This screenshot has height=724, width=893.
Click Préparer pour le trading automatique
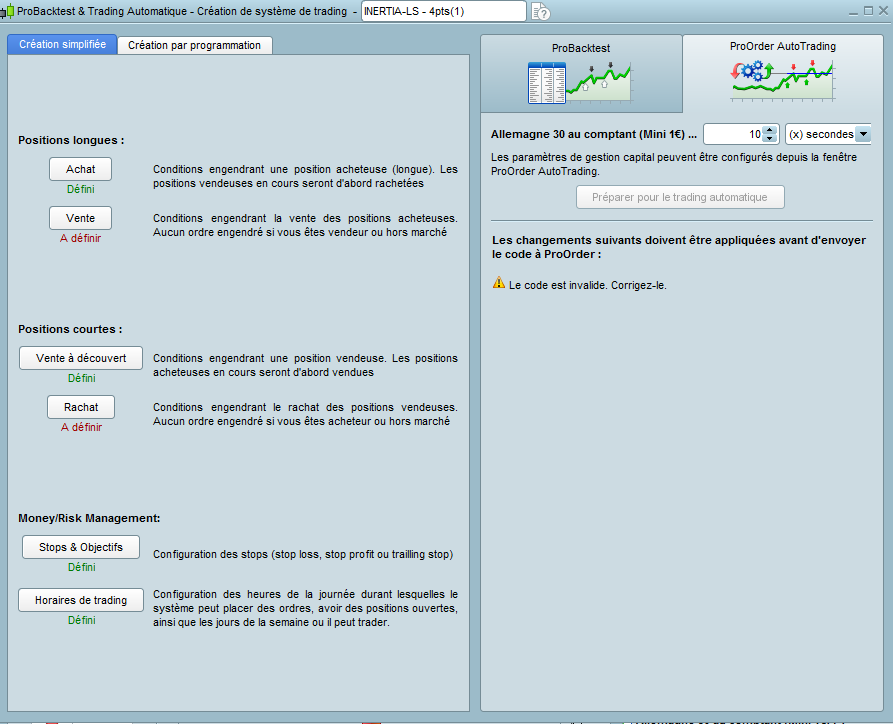pyautogui.click(x=680, y=197)
